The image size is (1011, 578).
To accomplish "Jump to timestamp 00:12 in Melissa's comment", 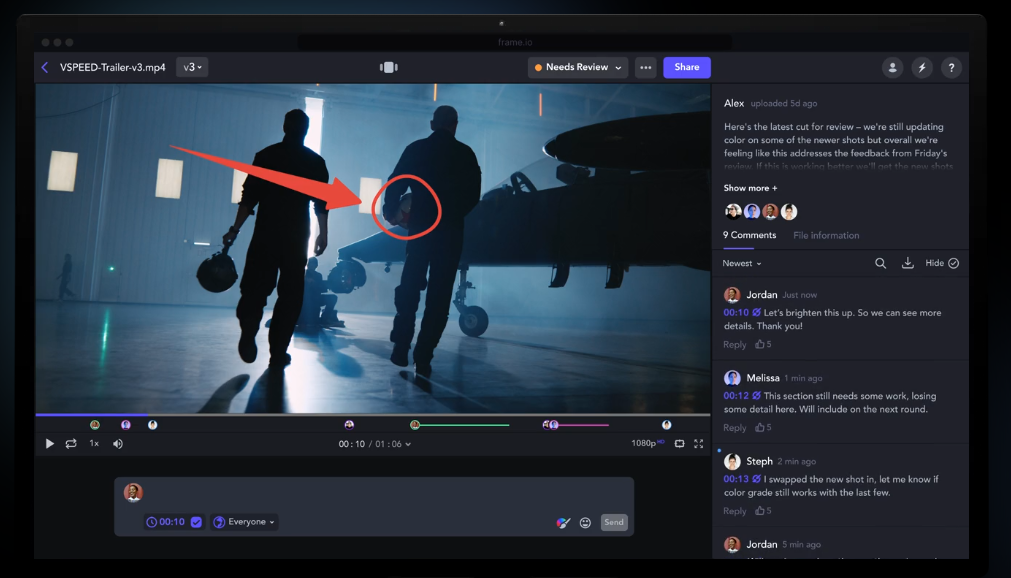I will (736, 396).
